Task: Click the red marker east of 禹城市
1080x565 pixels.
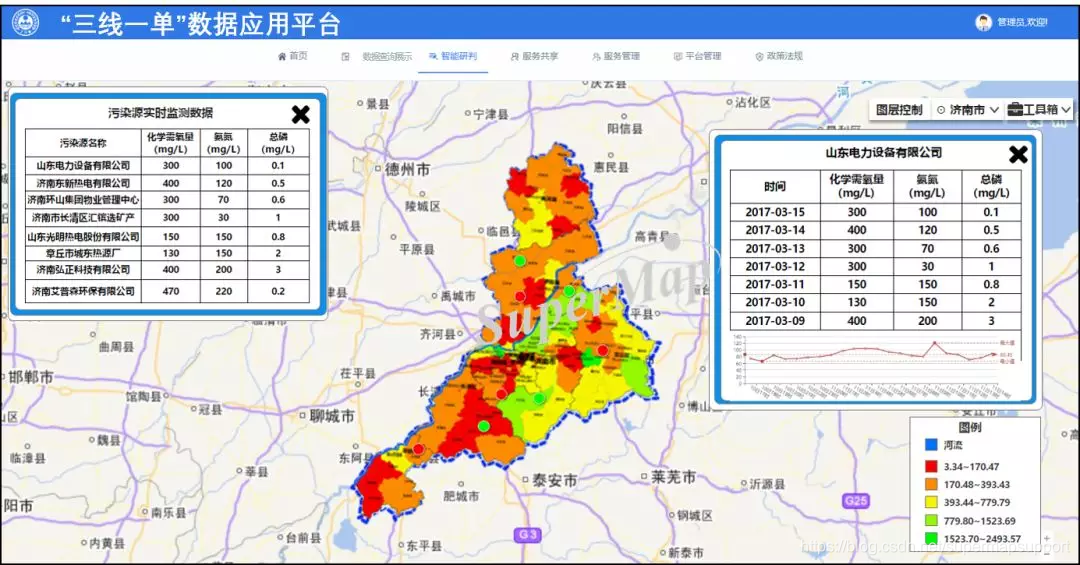Action: coord(520,296)
